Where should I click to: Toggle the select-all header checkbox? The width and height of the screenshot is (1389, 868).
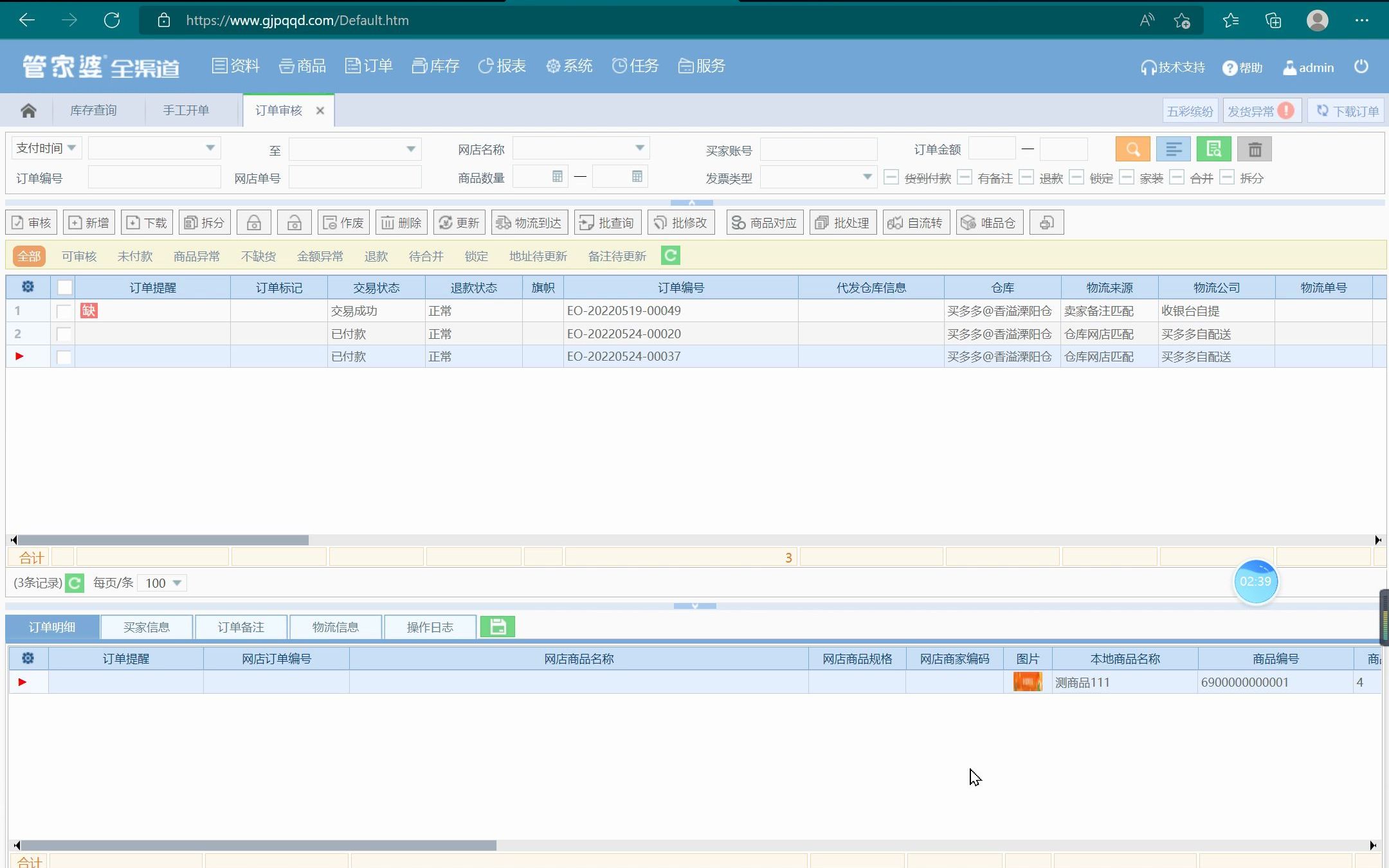[x=64, y=287]
